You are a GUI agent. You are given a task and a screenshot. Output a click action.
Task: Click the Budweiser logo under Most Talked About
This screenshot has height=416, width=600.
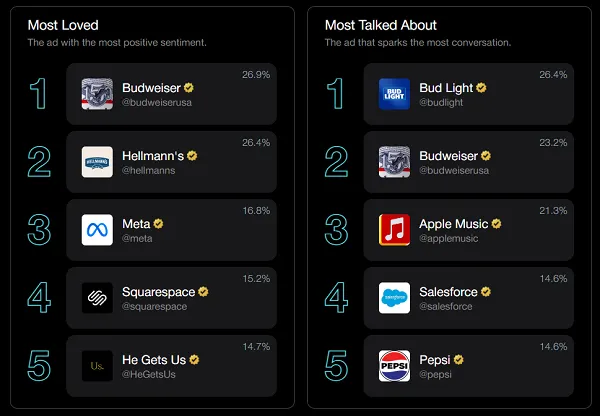pos(394,162)
